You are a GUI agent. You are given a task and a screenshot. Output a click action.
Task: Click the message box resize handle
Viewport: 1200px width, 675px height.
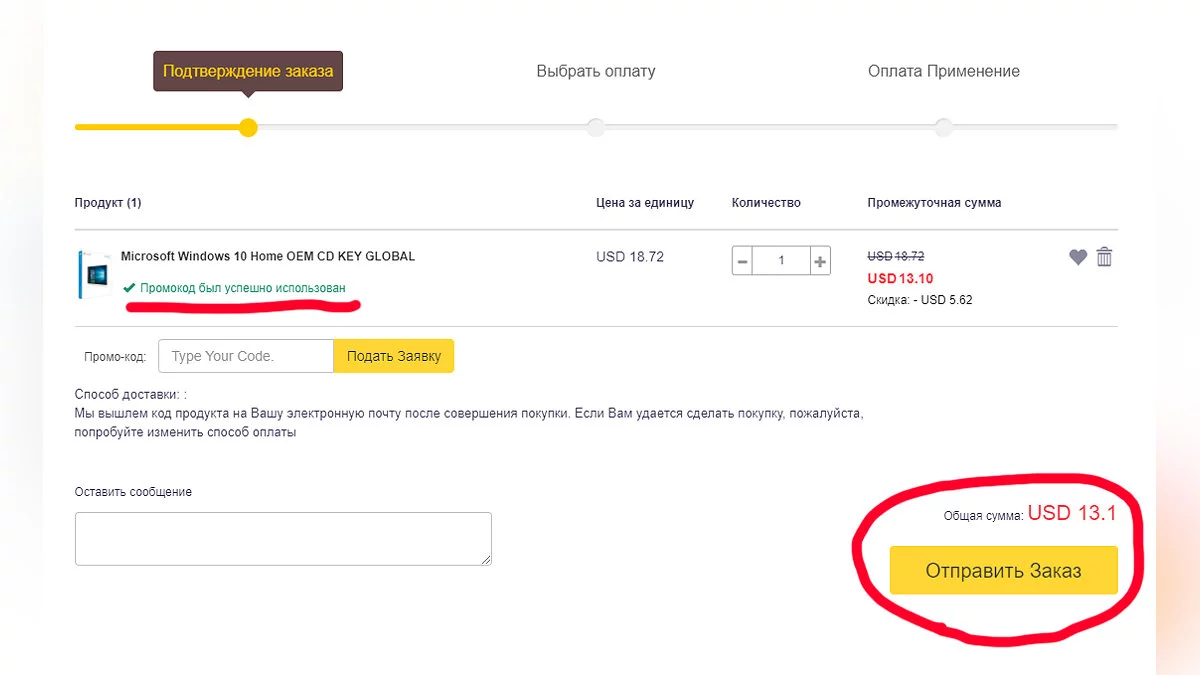point(486,560)
